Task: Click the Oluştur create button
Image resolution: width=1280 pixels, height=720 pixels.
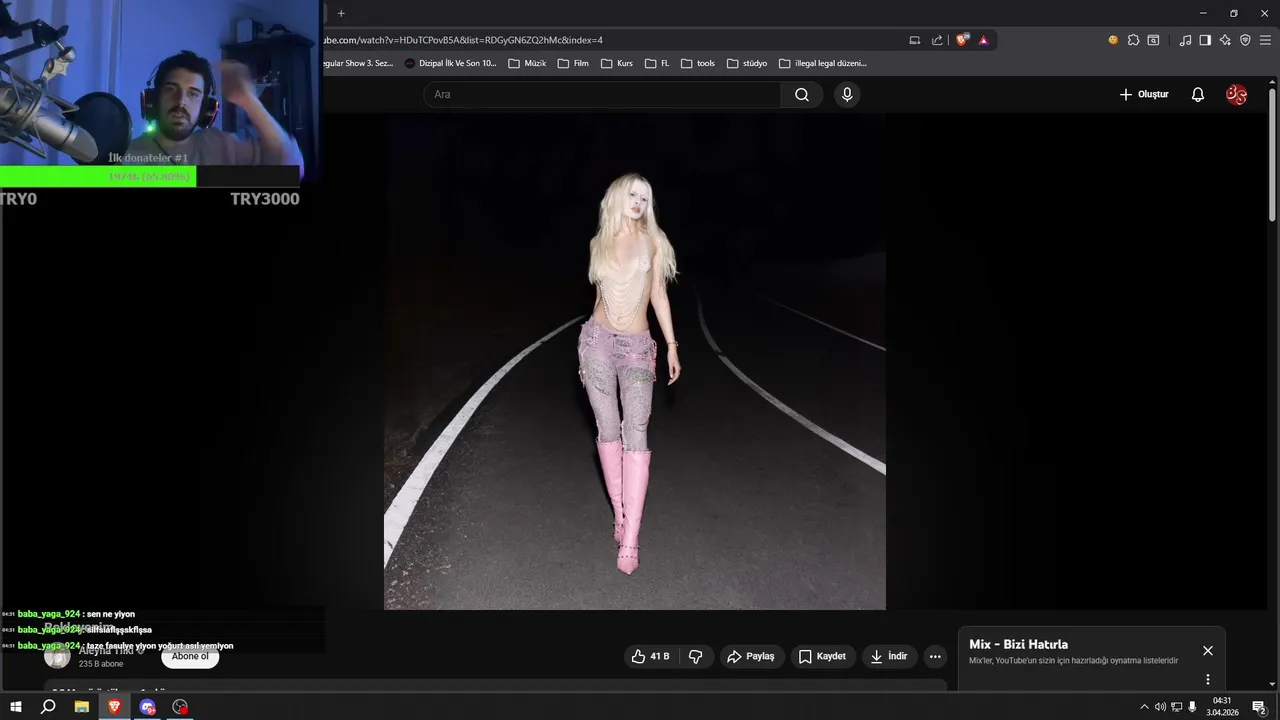Action: pyautogui.click(x=1143, y=95)
